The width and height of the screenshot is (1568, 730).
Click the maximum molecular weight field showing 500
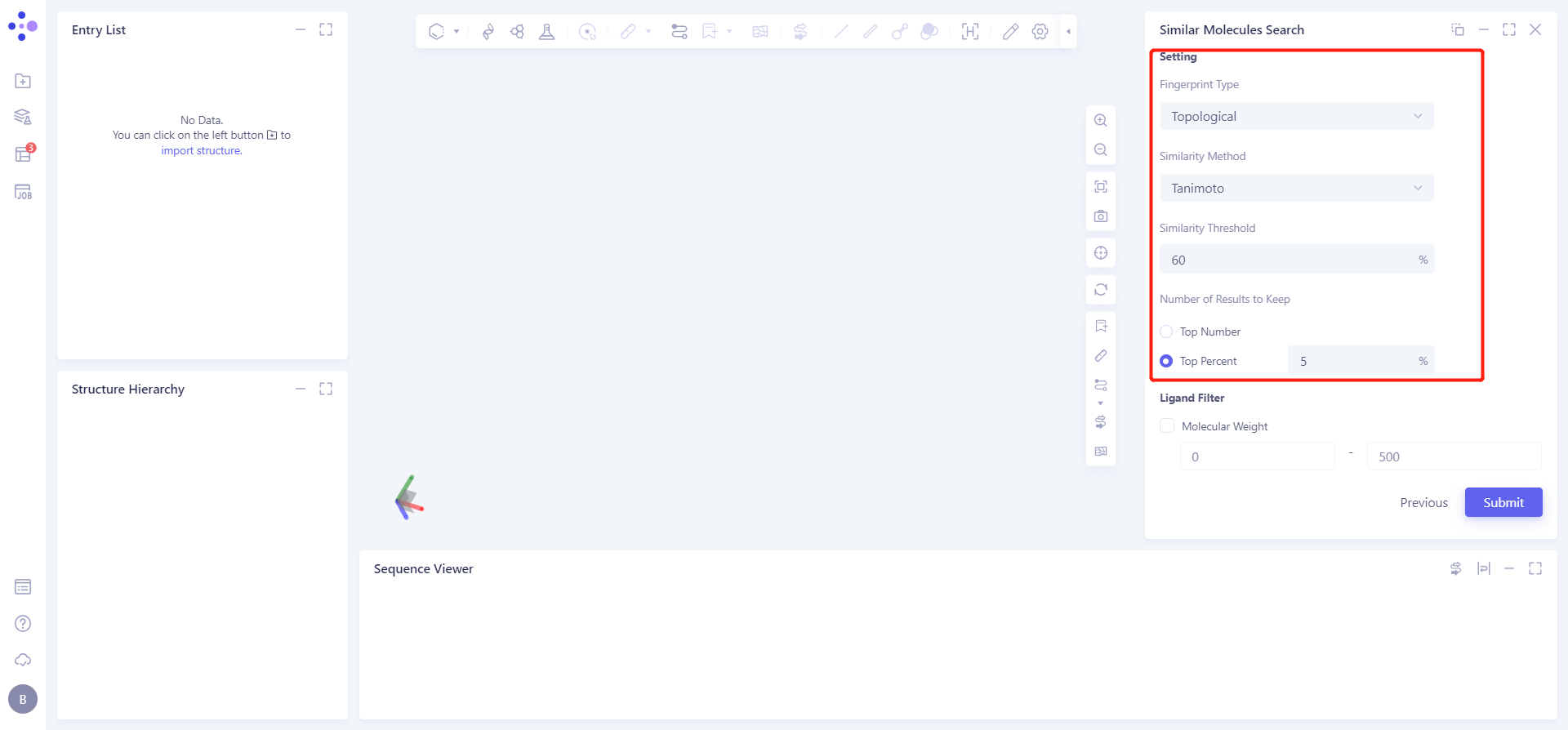click(x=1454, y=456)
